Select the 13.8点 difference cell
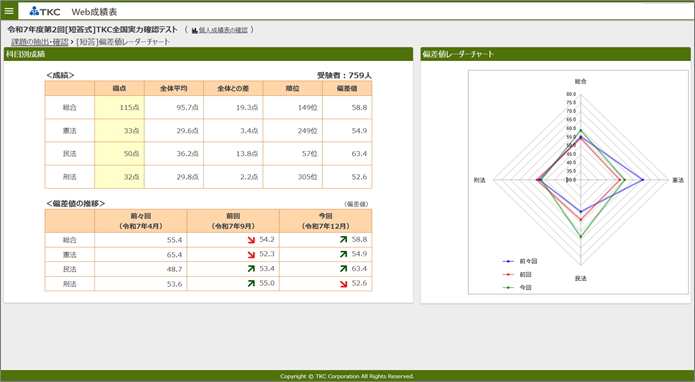The width and height of the screenshot is (695, 382). [233, 154]
